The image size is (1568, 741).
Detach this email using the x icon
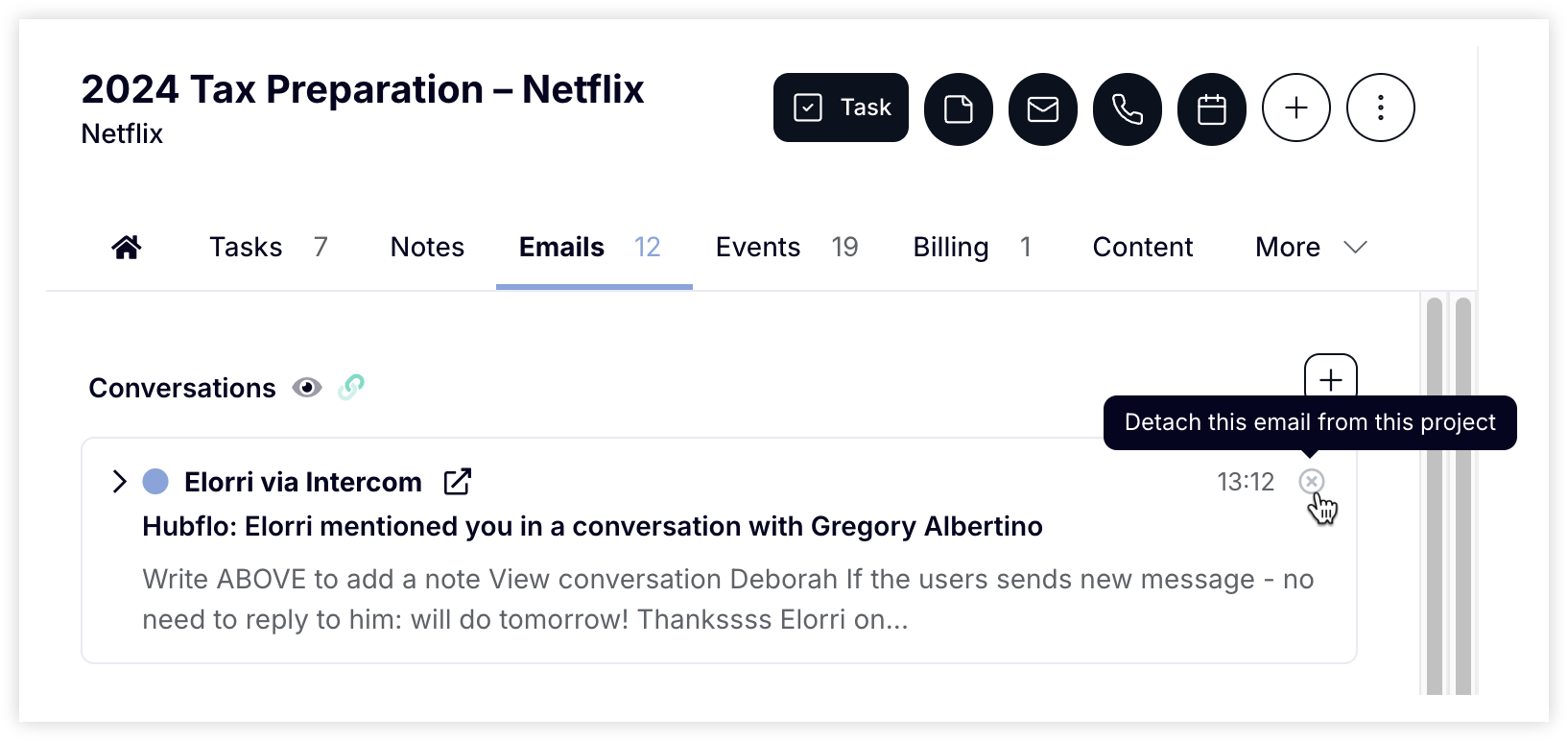click(1312, 481)
